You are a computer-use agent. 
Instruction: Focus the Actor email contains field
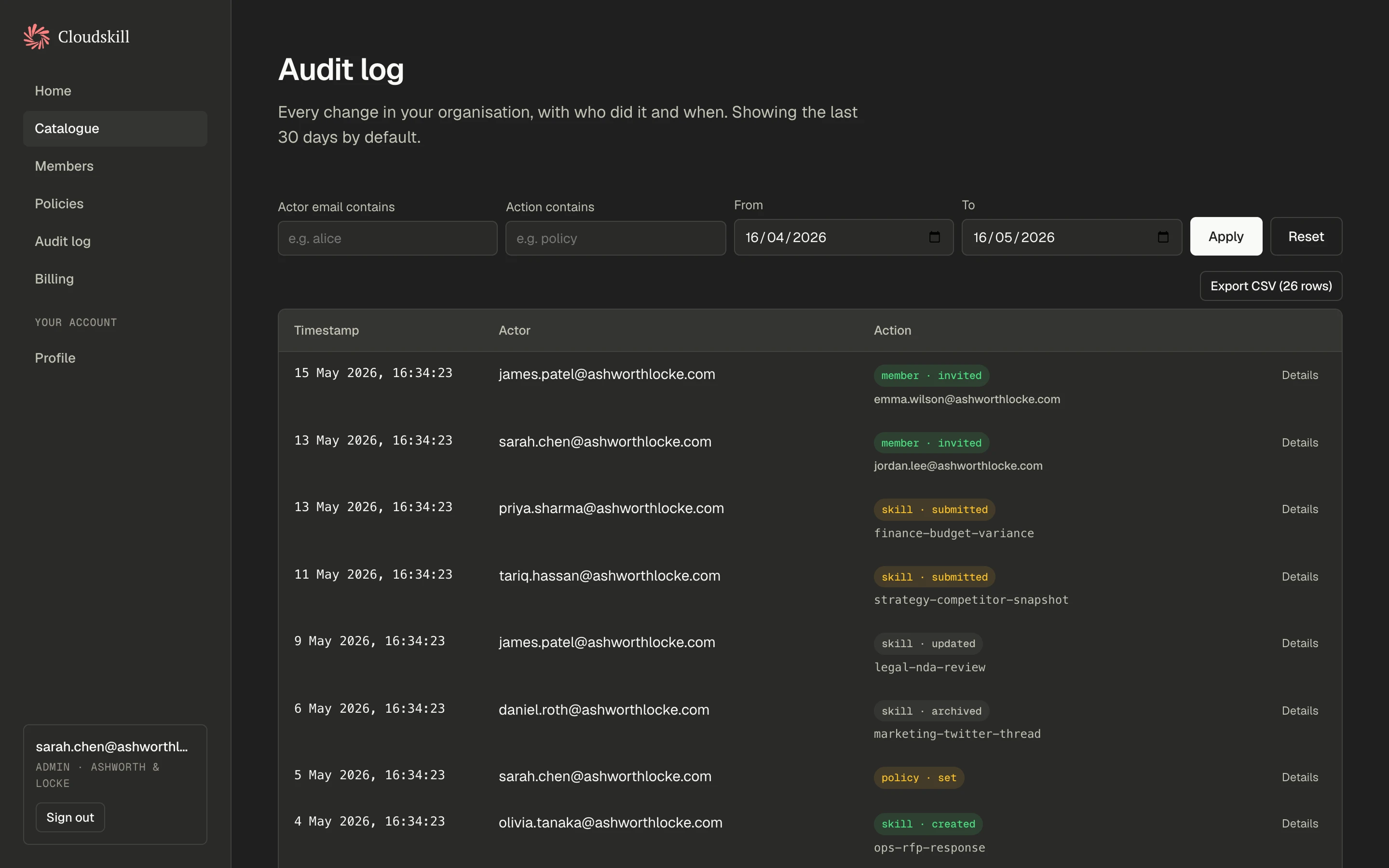click(x=387, y=238)
